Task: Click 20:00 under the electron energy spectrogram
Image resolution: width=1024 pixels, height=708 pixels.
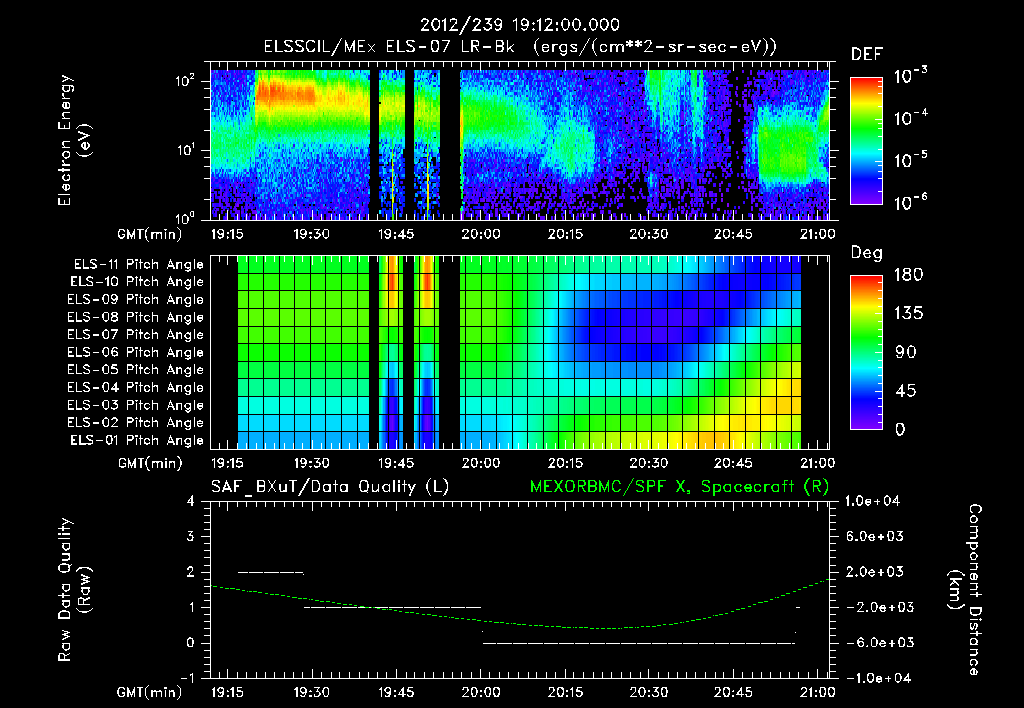Action: point(481,234)
